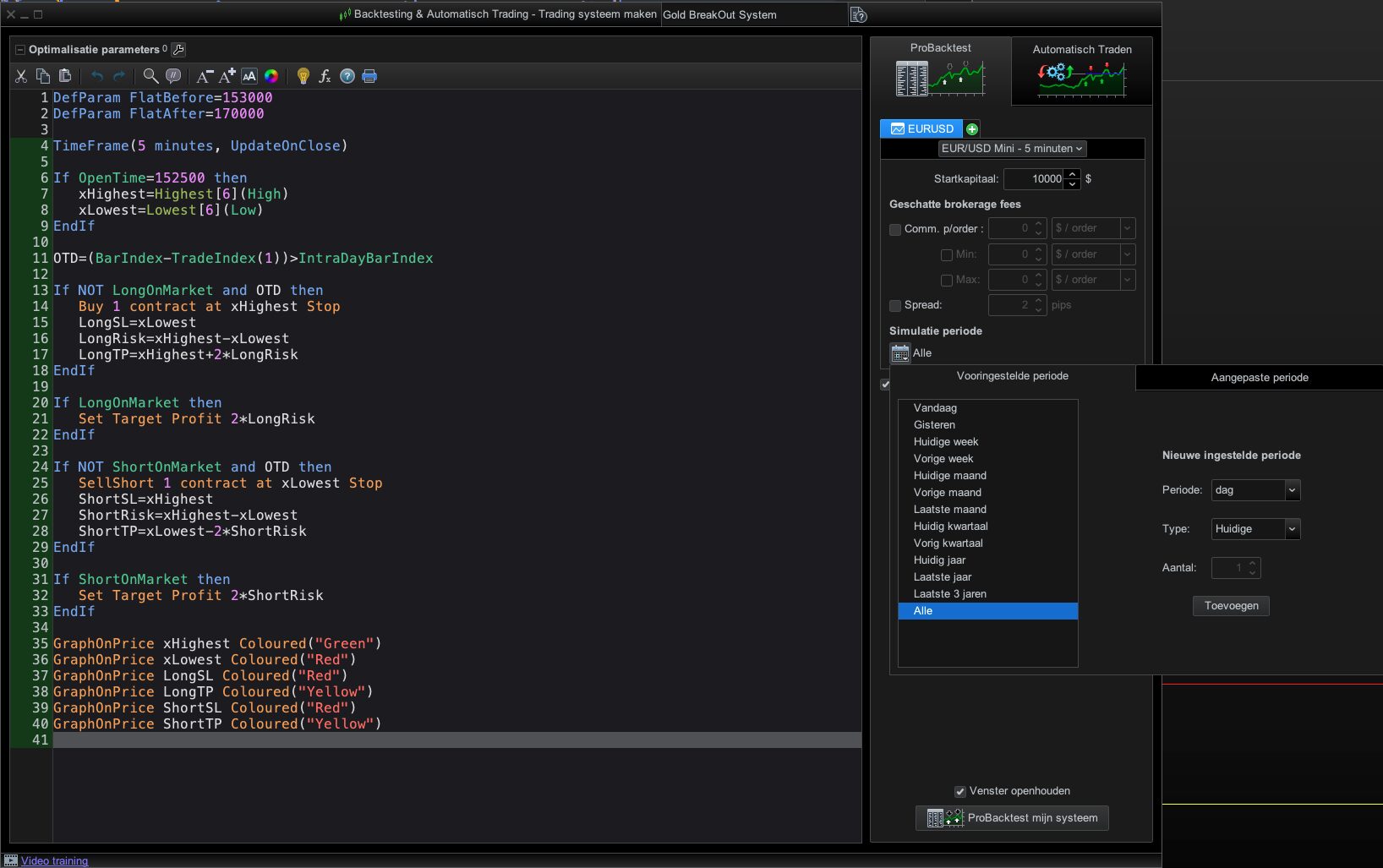Open optimization parameters wrench icon
The image size is (1383, 868).
(x=178, y=50)
